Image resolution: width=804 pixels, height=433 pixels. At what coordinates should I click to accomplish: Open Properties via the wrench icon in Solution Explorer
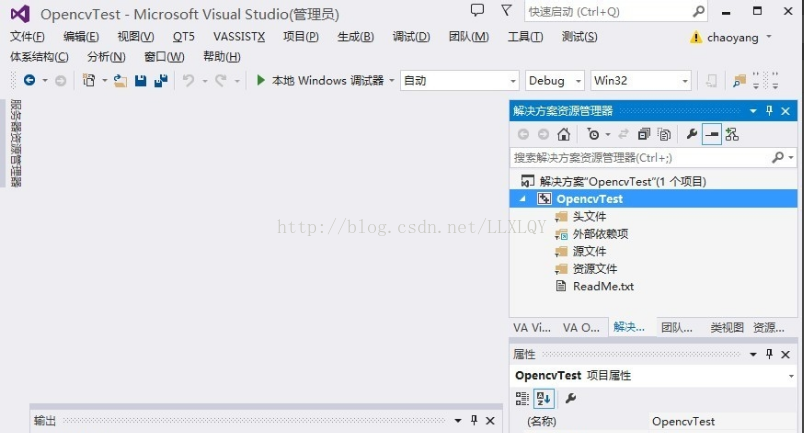692,134
